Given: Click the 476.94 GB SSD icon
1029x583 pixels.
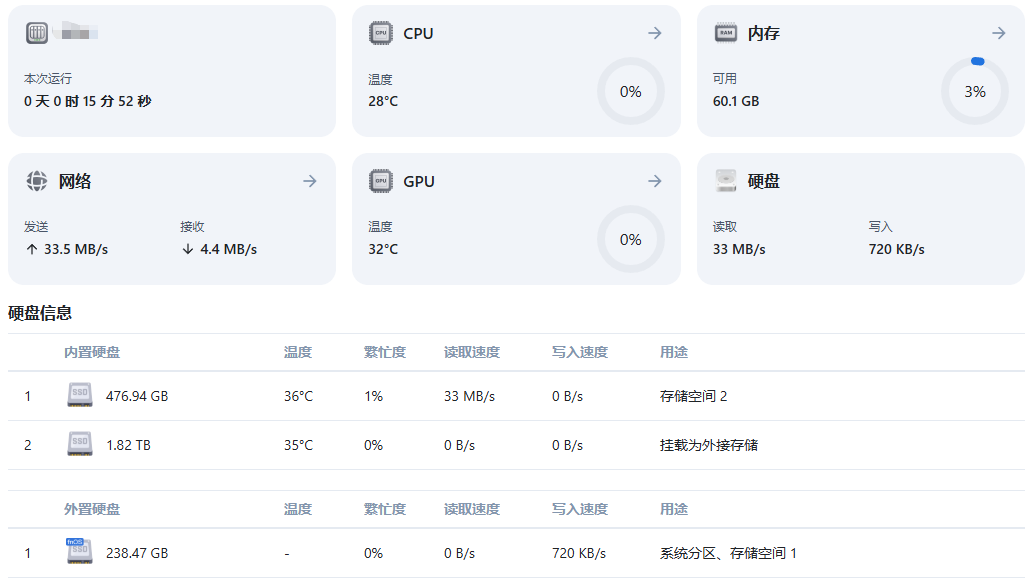Looking at the screenshot, I should coord(80,396).
